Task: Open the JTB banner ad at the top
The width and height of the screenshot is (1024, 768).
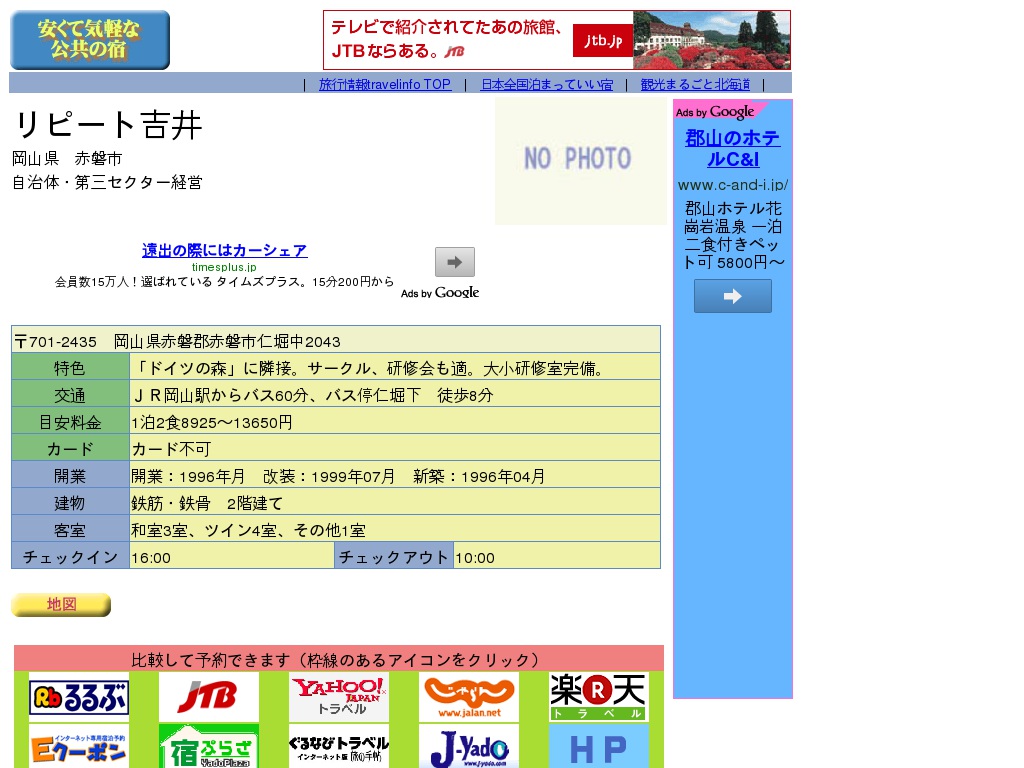Action: [x=556, y=40]
